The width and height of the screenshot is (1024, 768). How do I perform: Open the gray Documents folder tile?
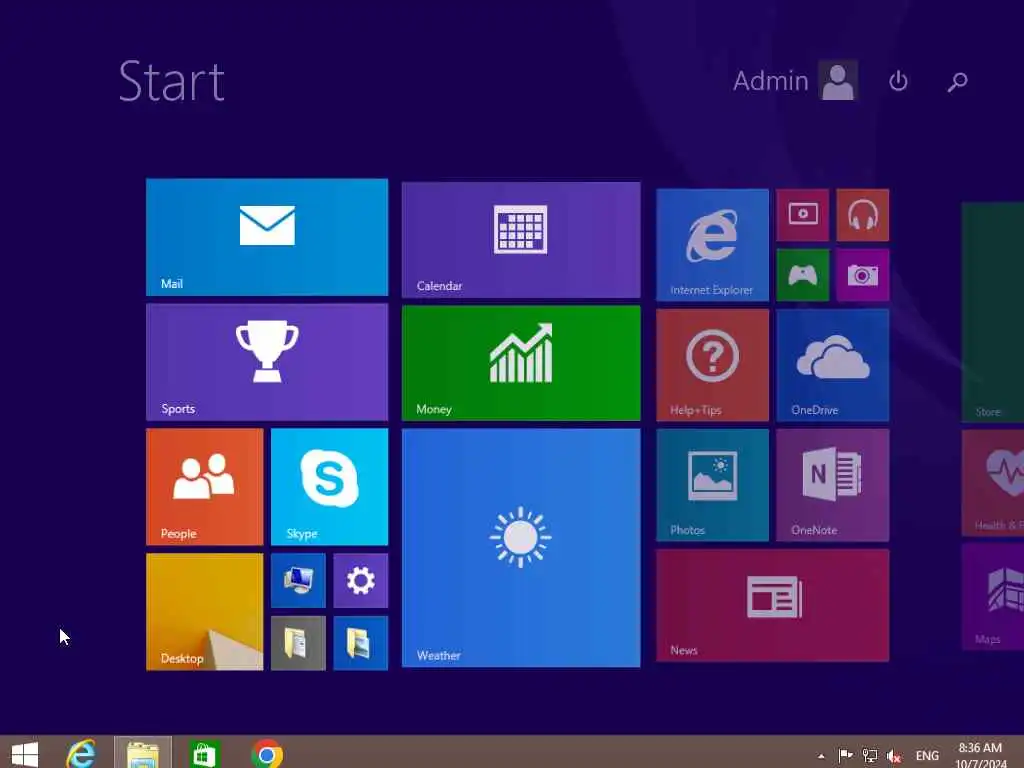click(298, 643)
